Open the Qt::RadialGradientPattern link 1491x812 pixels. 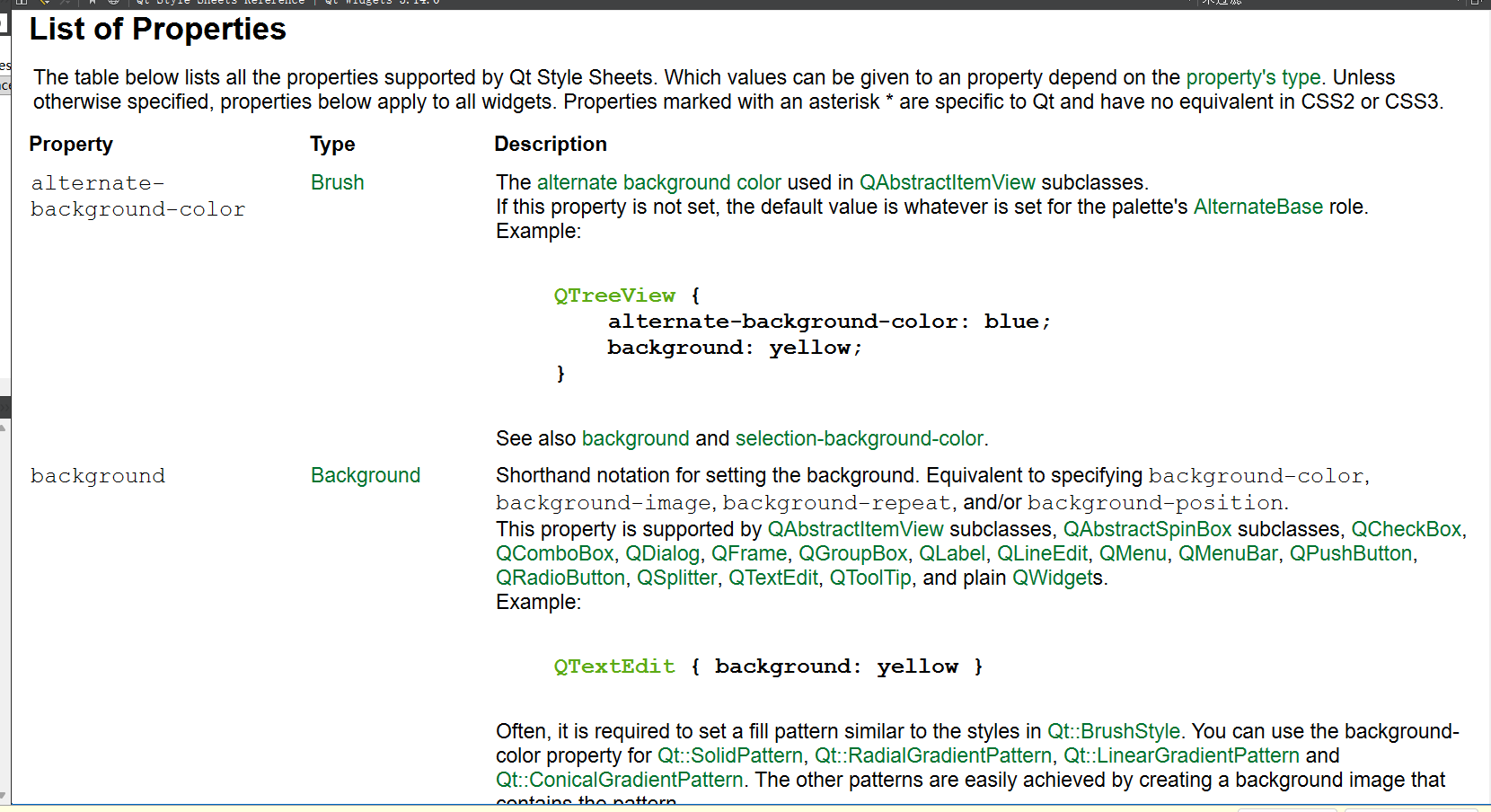pyautogui.click(x=933, y=755)
